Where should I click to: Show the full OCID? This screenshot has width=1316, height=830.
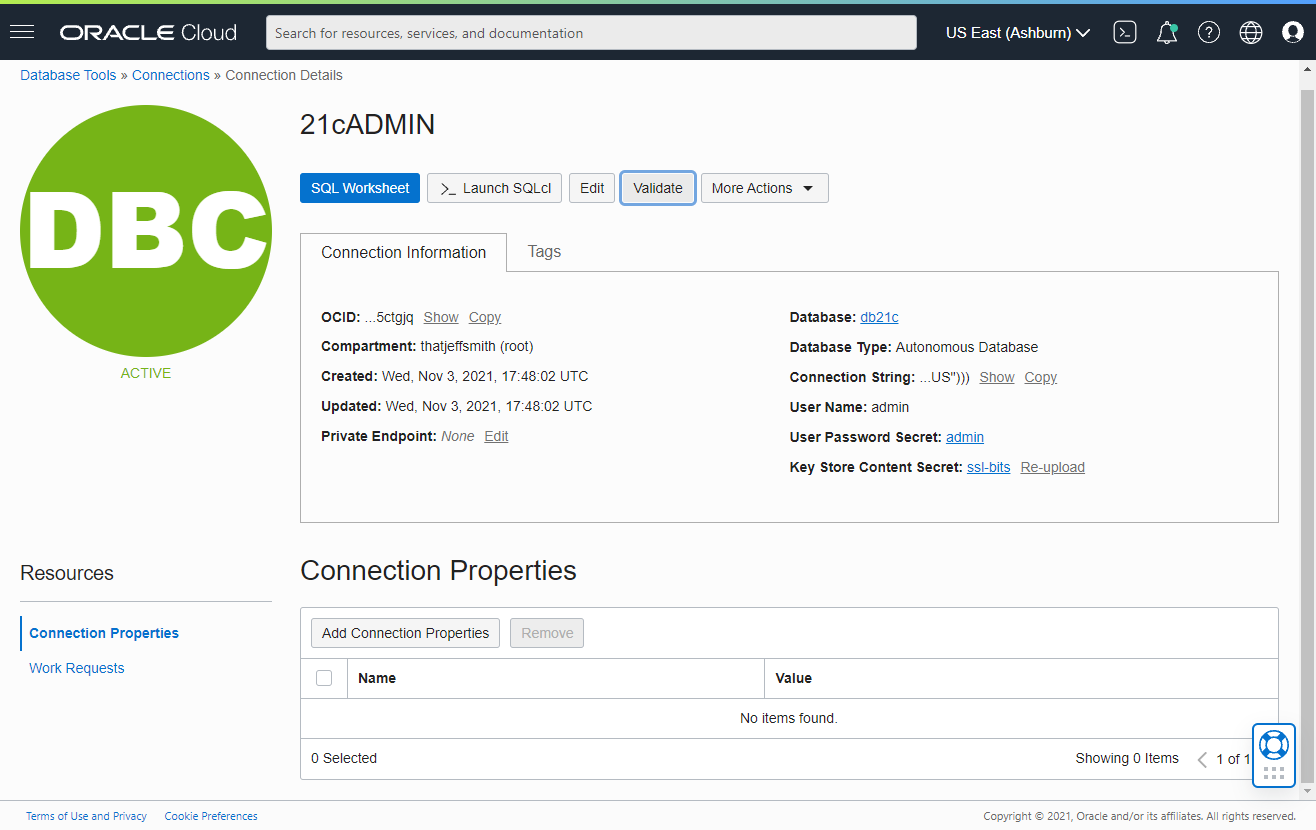click(441, 317)
